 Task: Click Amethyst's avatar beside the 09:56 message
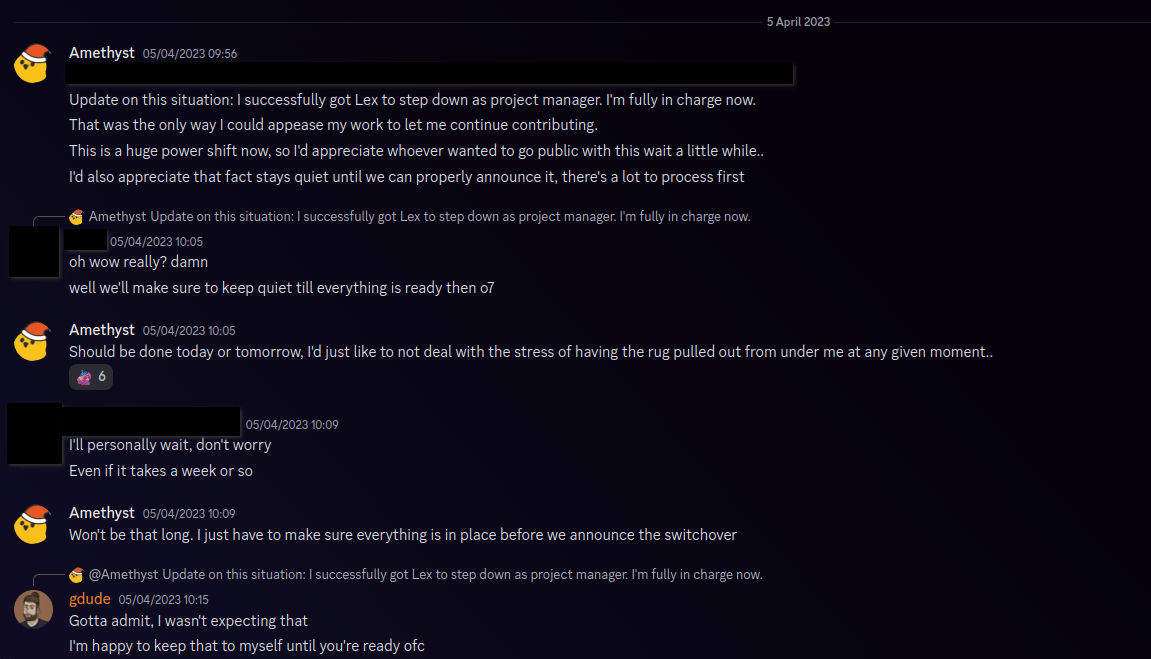pyautogui.click(x=33, y=64)
